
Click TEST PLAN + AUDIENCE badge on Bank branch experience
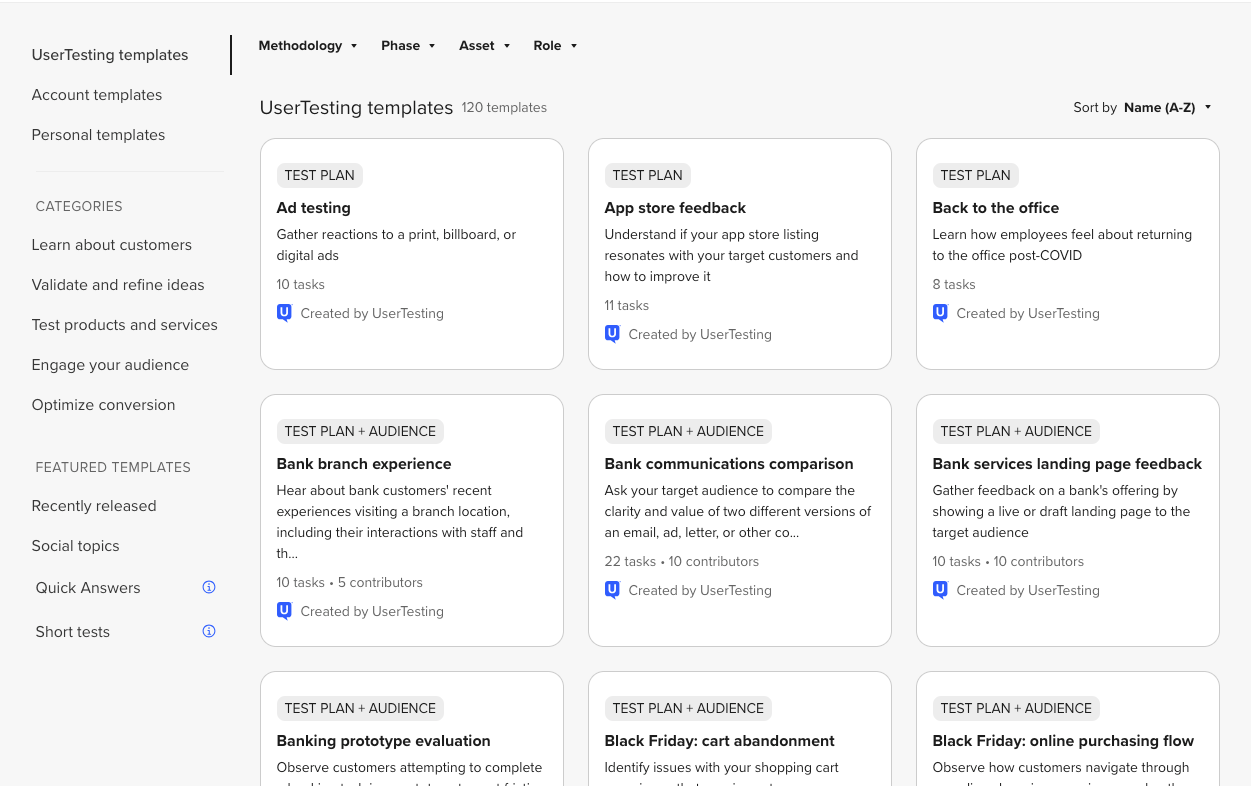tap(360, 431)
